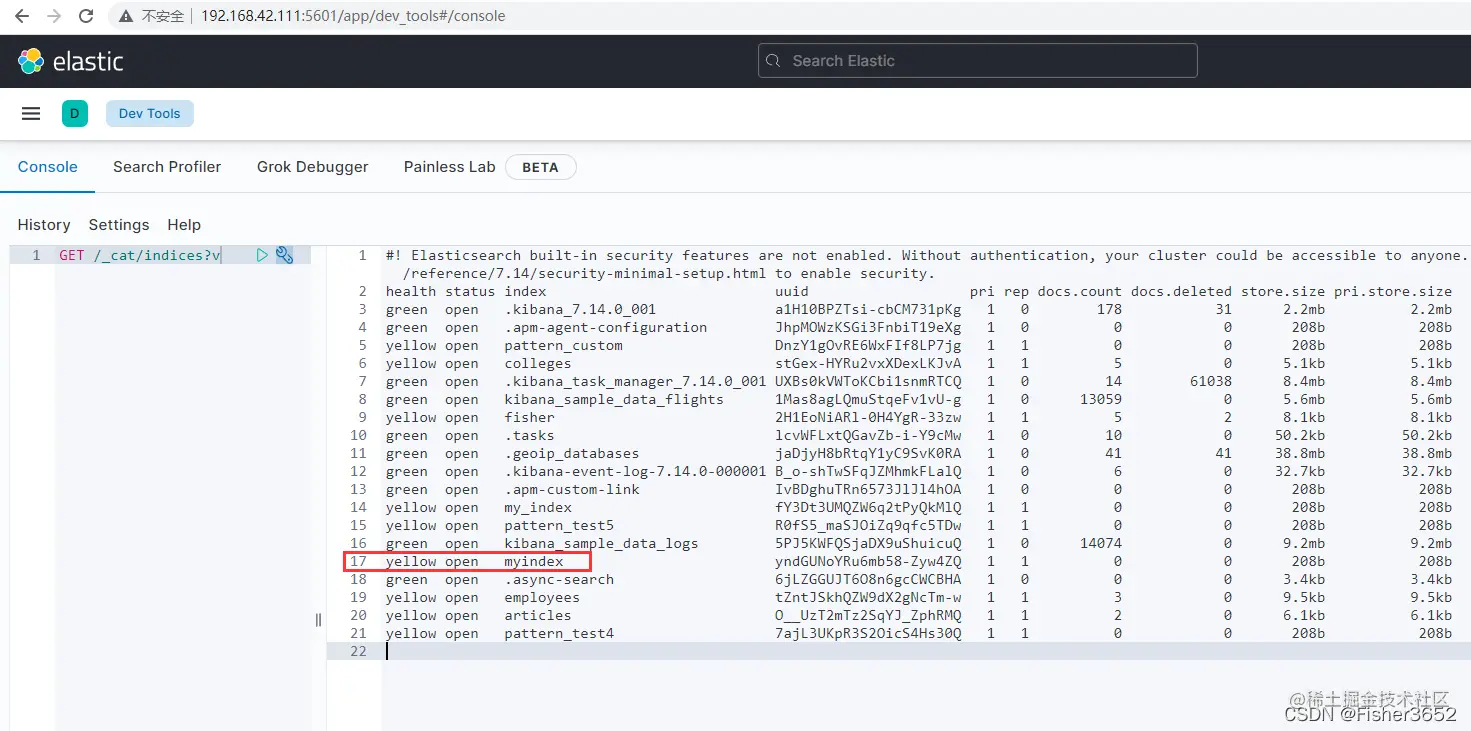Viewport: 1471px width, 731px height.
Task: Click the pattern_custom index name
Action: click(564, 345)
